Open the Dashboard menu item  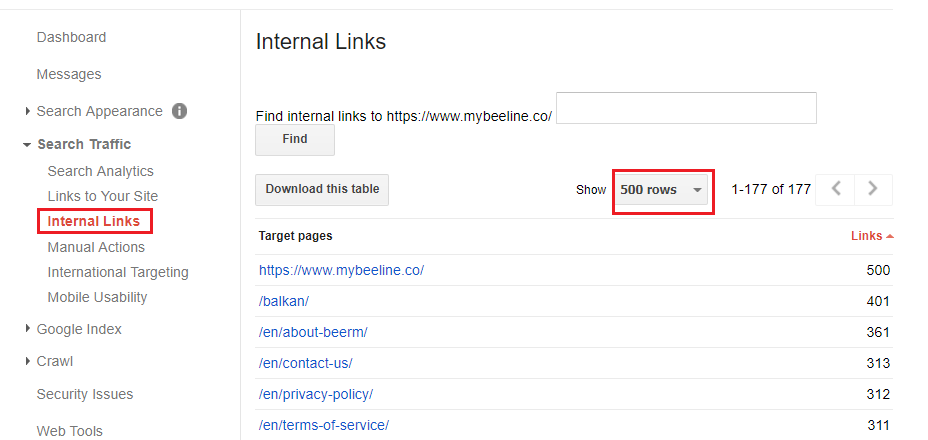(71, 37)
